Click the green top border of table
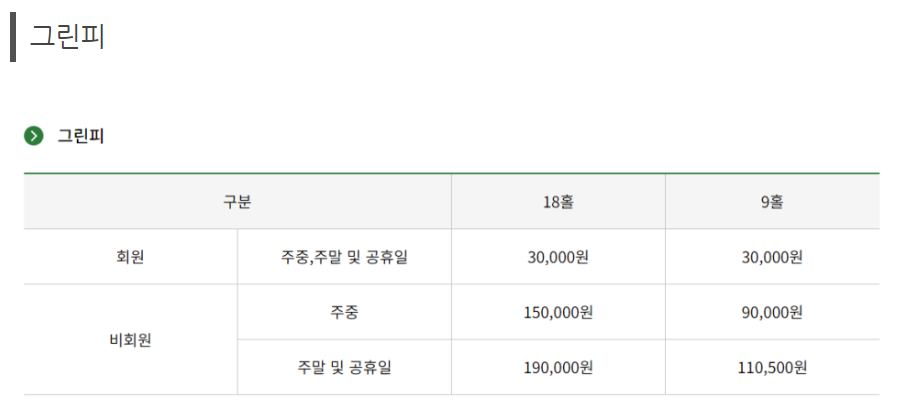 point(450,174)
